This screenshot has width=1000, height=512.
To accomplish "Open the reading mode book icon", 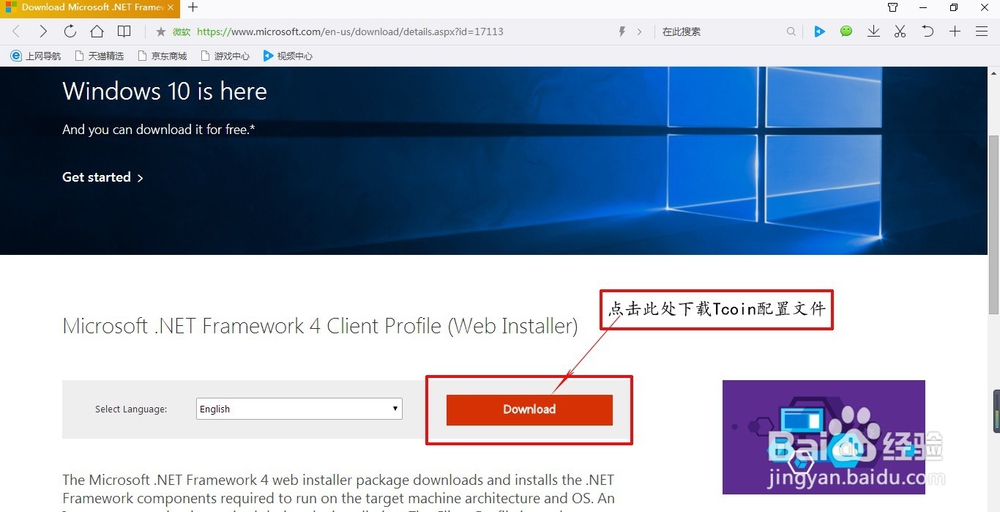I will (x=124, y=31).
